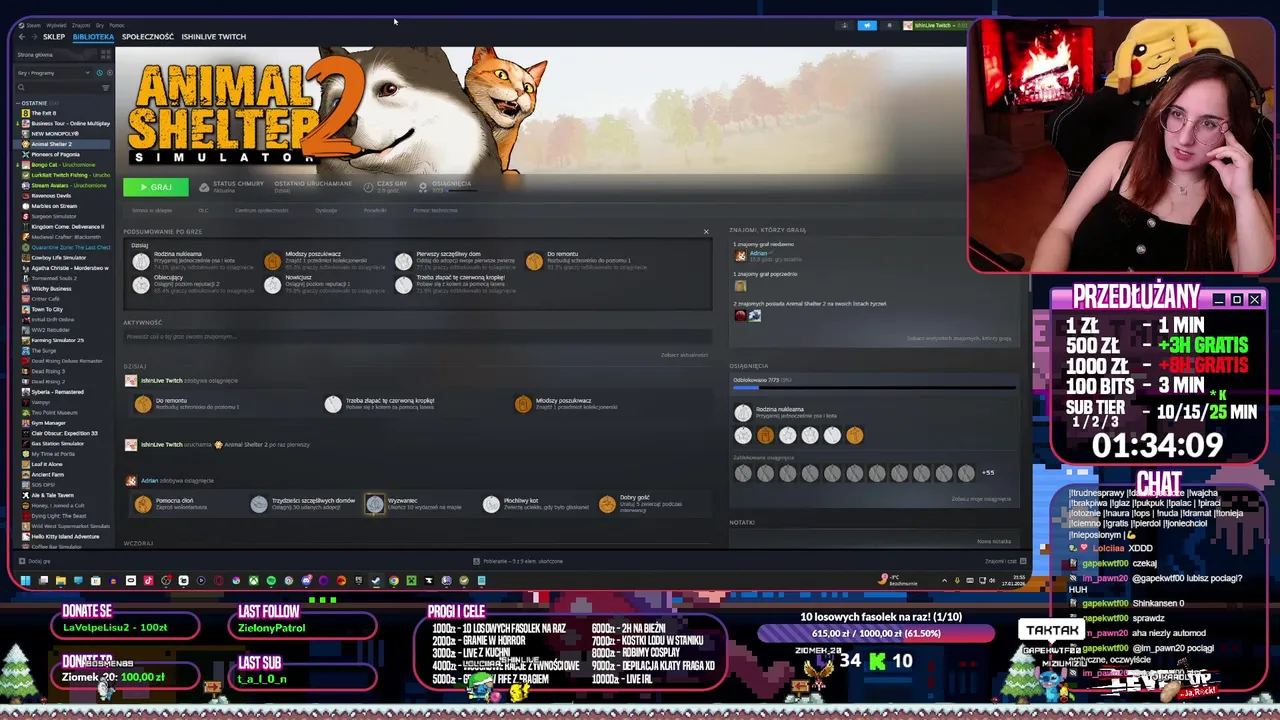Expand the Gry i Programy dropdown

(88, 73)
